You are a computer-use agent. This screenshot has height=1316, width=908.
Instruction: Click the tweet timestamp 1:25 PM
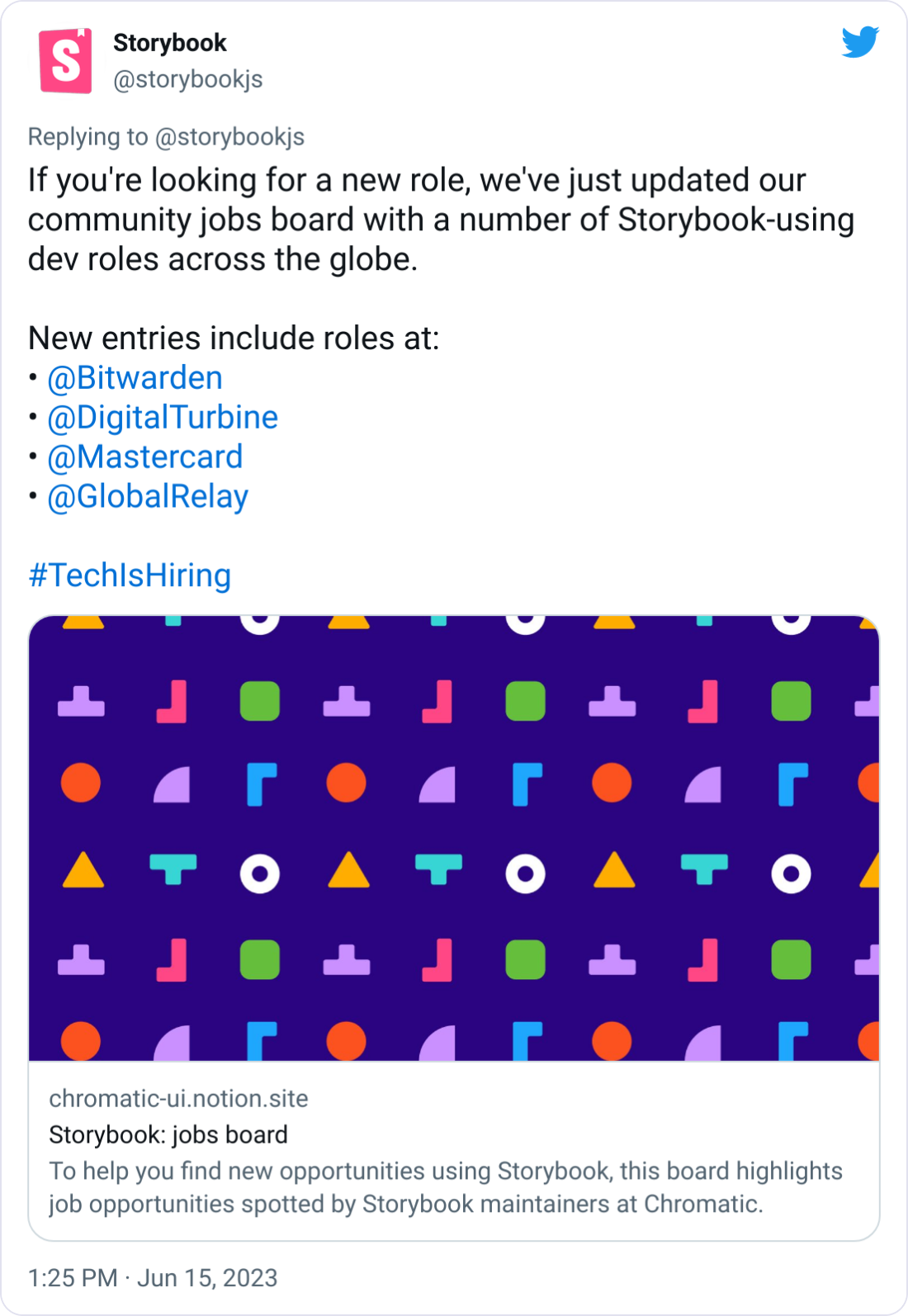coord(72,1276)
